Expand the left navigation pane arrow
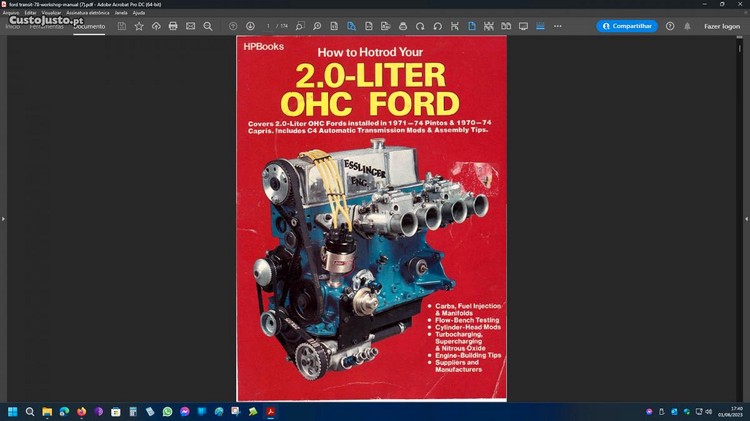 3,218
